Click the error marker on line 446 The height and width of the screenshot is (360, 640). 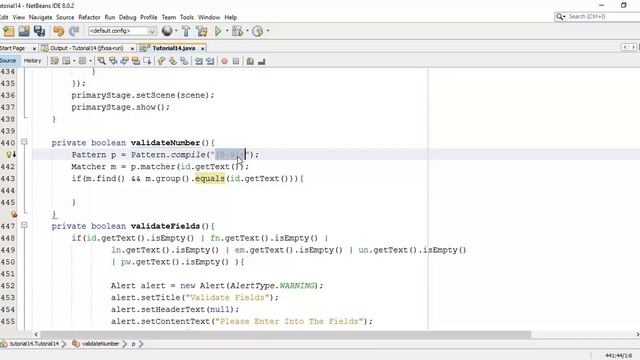[14, 214]
